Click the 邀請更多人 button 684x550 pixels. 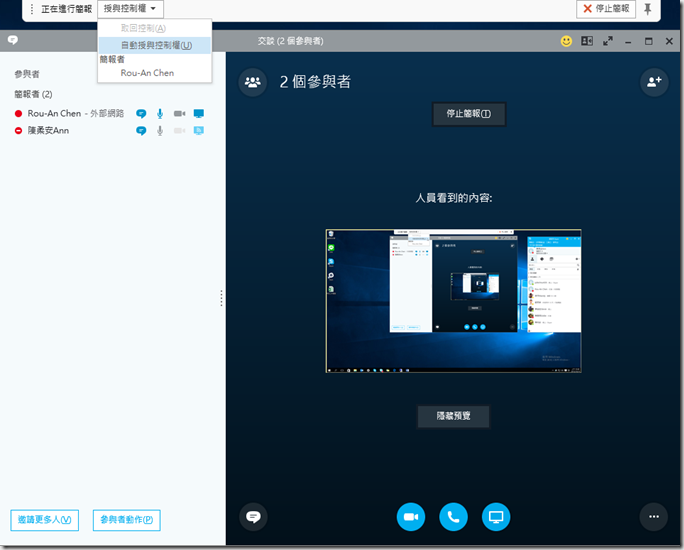point(45,520)
